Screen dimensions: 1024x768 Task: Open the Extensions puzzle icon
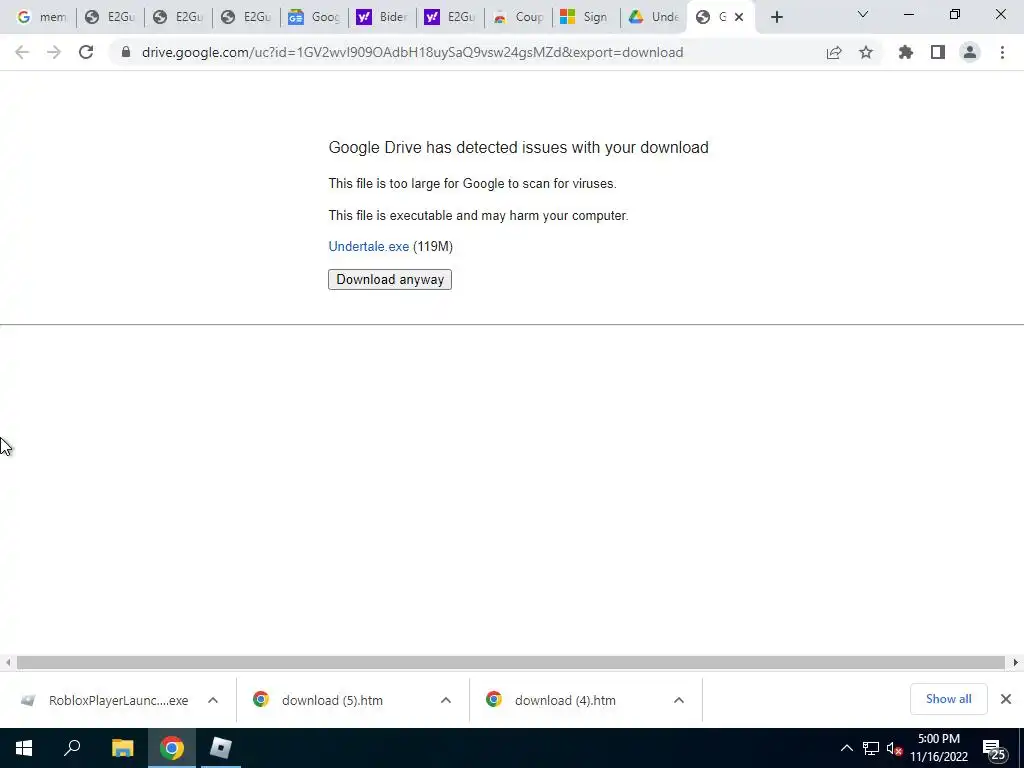(x=906, y=52)
